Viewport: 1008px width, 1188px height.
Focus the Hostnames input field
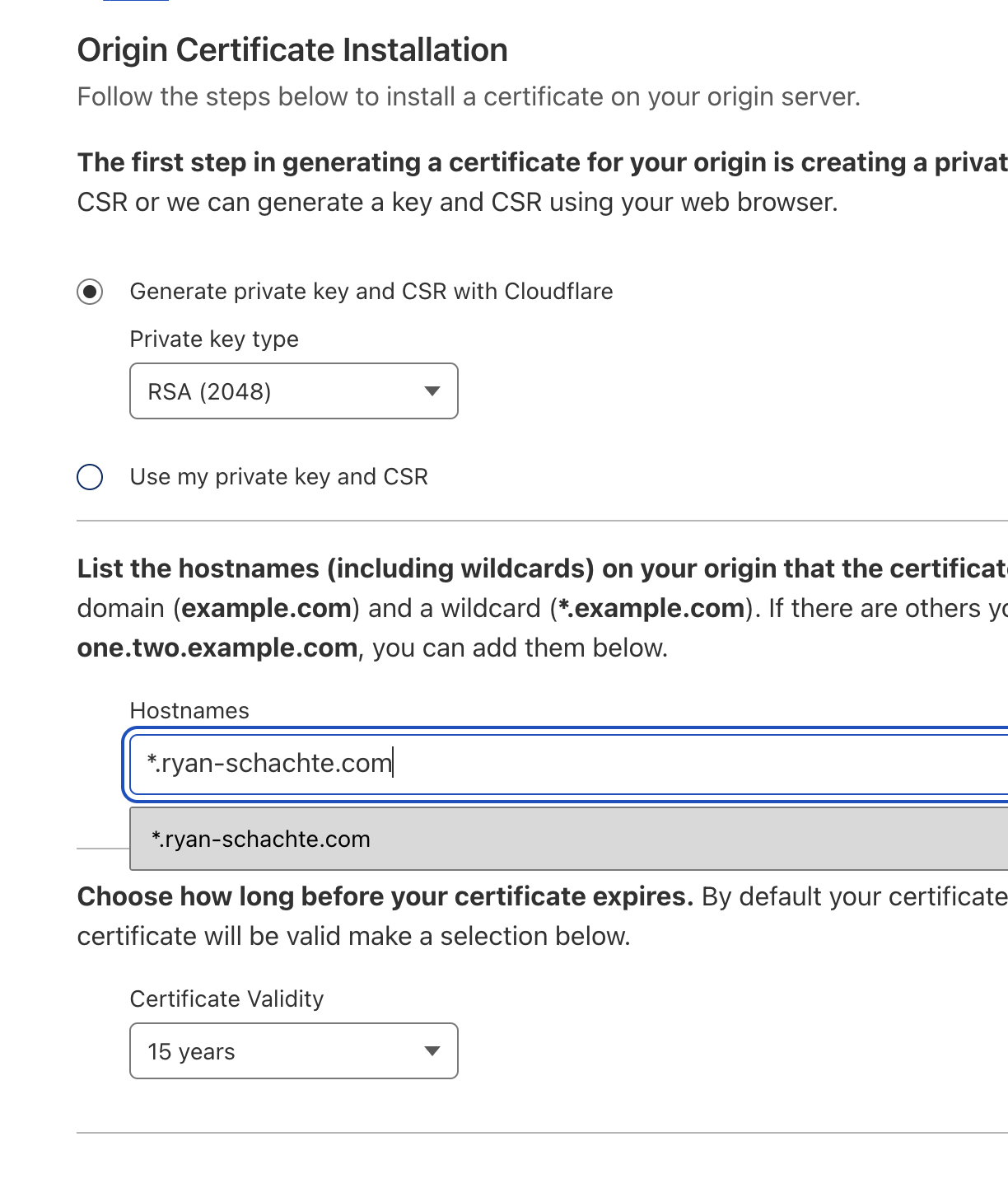tap(576, 764)
